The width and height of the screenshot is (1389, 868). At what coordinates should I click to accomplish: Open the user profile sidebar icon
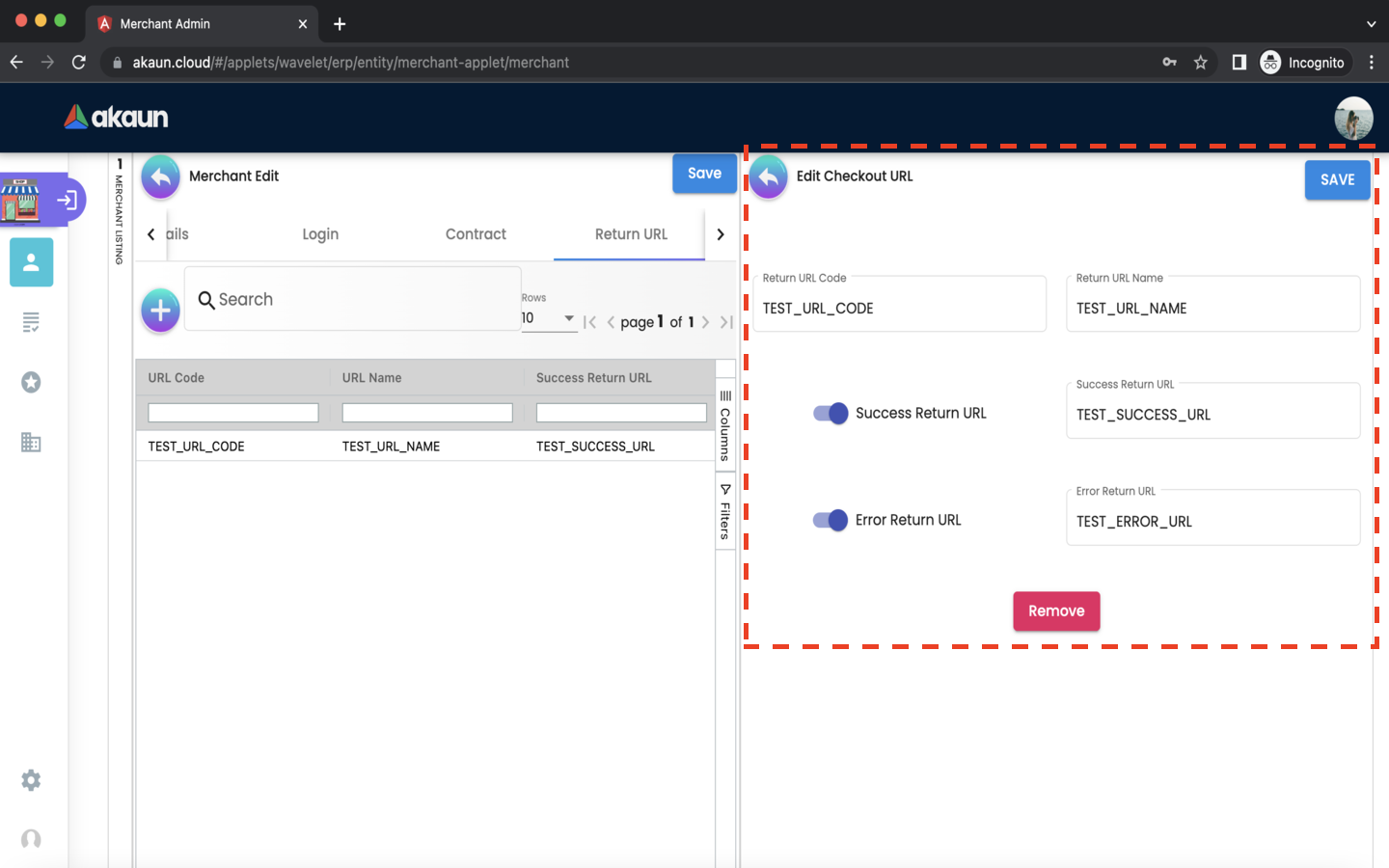(x=31, y=262)
